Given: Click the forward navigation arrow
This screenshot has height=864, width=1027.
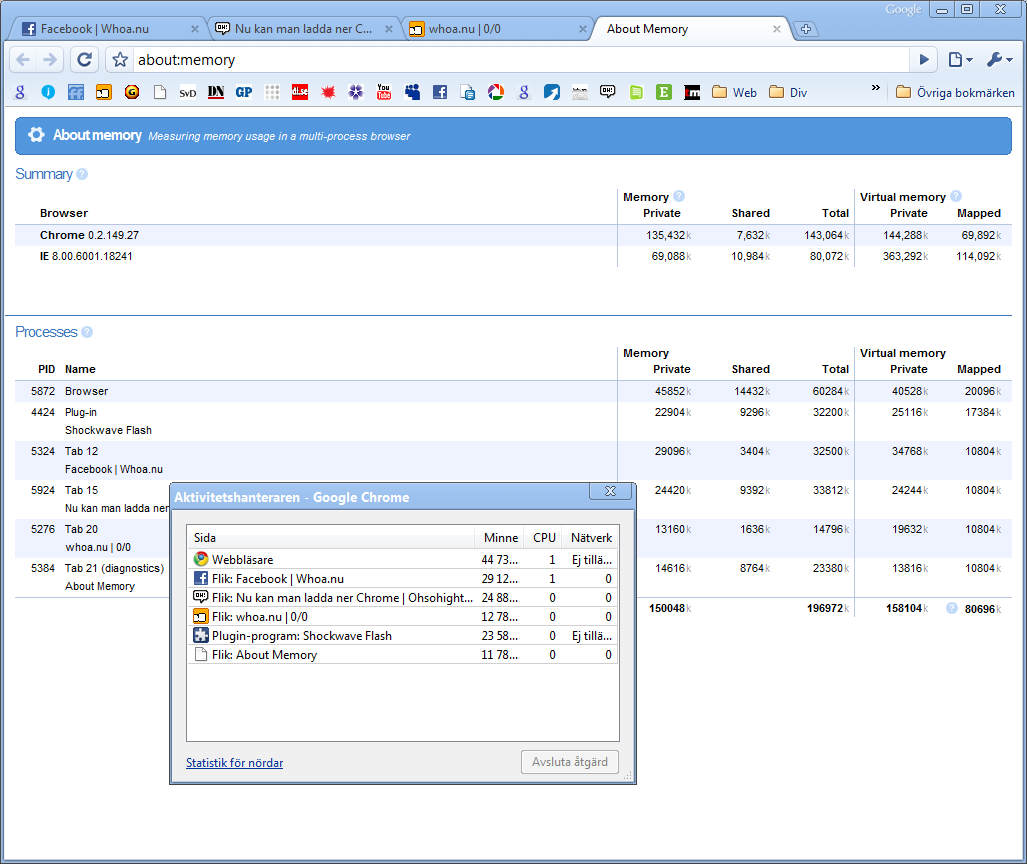Looking at the screenshot, I should [x=50, y=60].
